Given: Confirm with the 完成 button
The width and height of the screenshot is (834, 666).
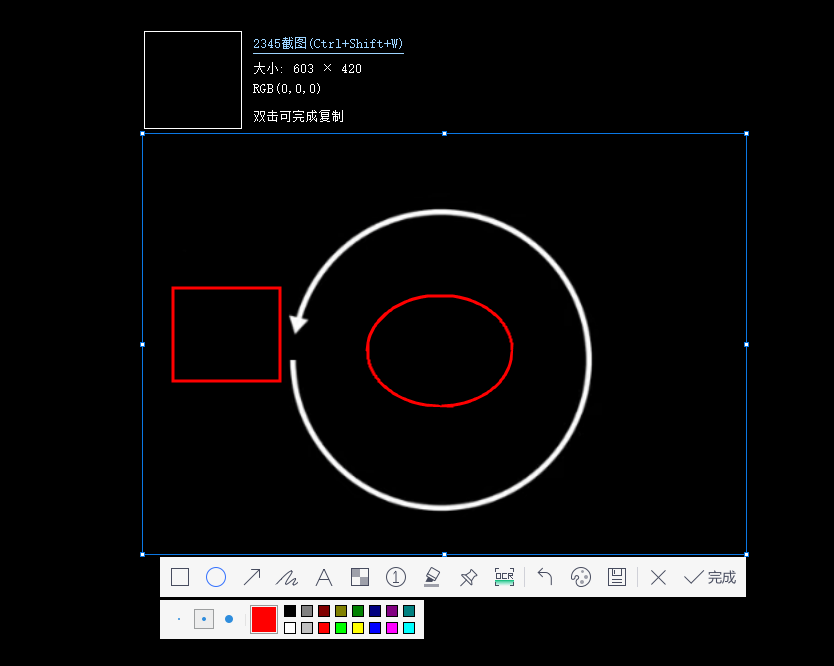Looking at the screenshot, I should (710, 577).
